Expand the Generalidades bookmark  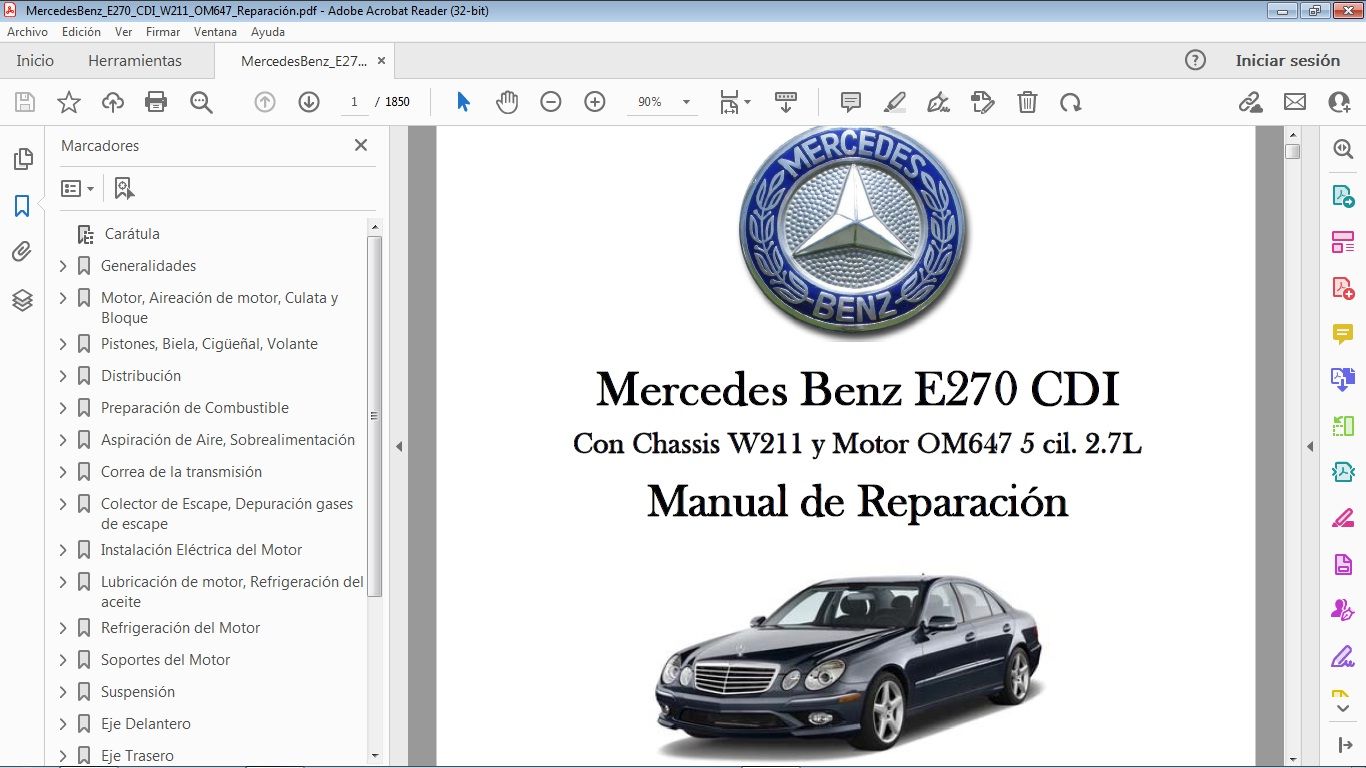pos(63,266)
